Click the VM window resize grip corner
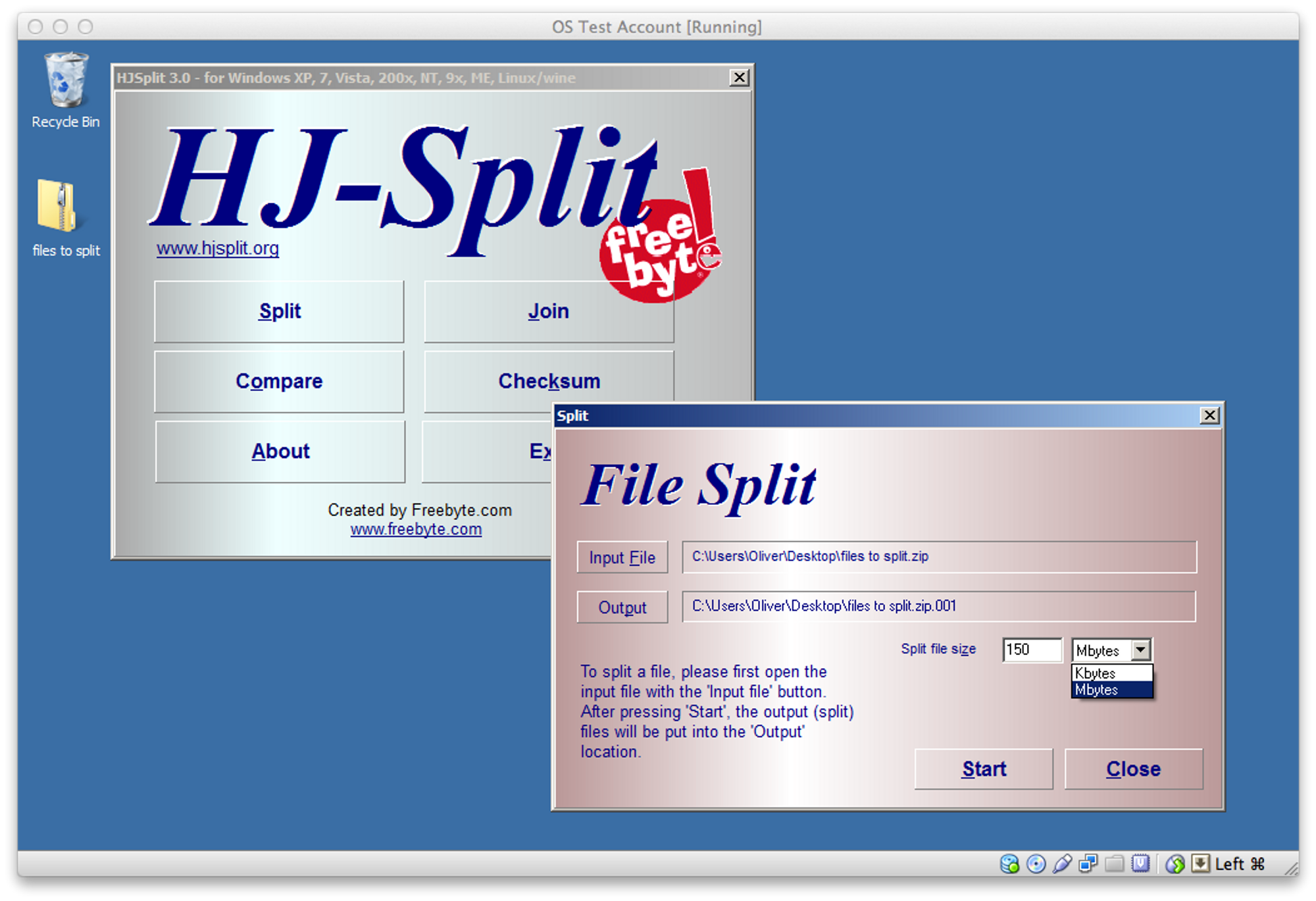This screenshot has width=1316, height=901. 1290,869
